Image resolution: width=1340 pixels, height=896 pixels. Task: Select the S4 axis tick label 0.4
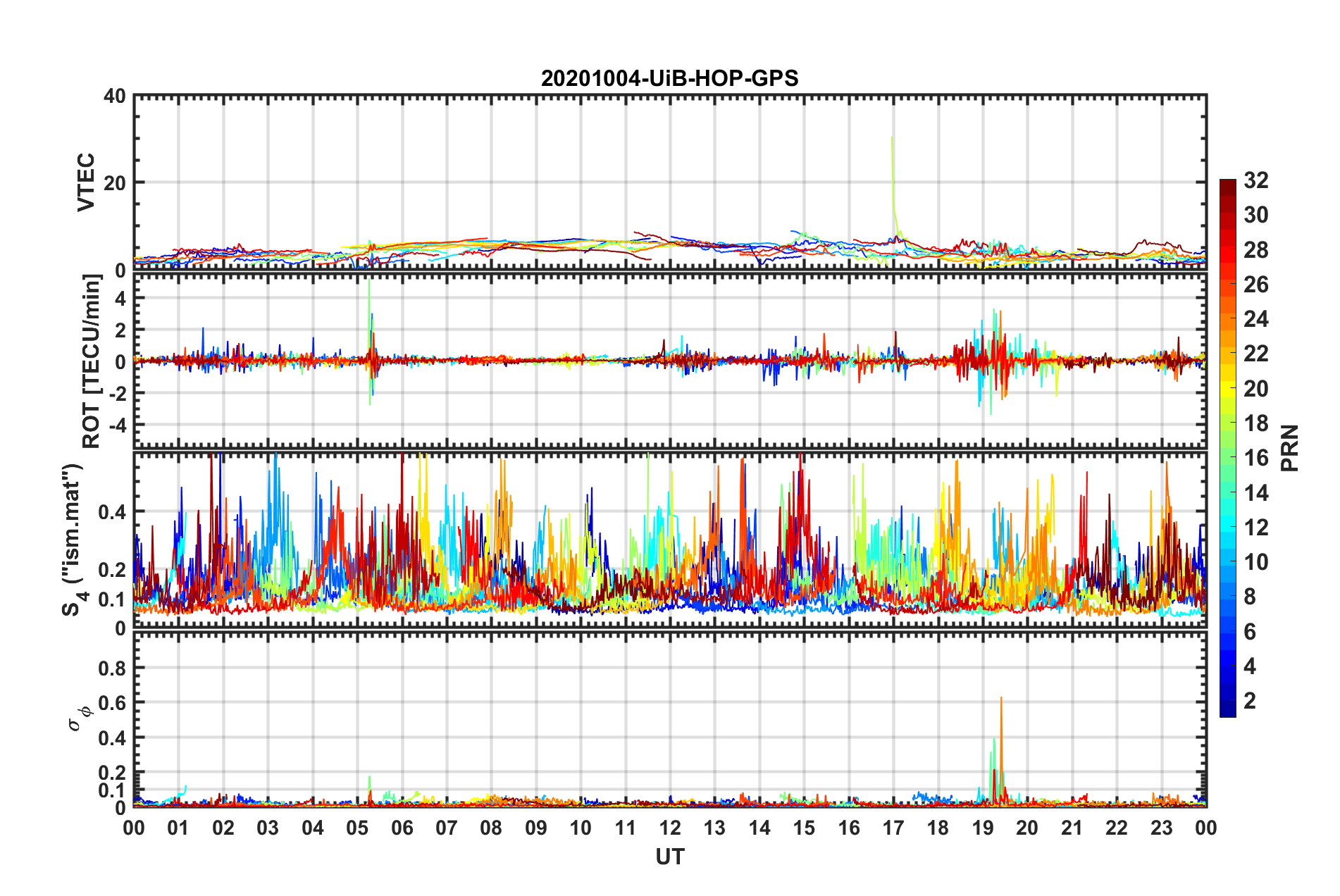click(112, 512)
